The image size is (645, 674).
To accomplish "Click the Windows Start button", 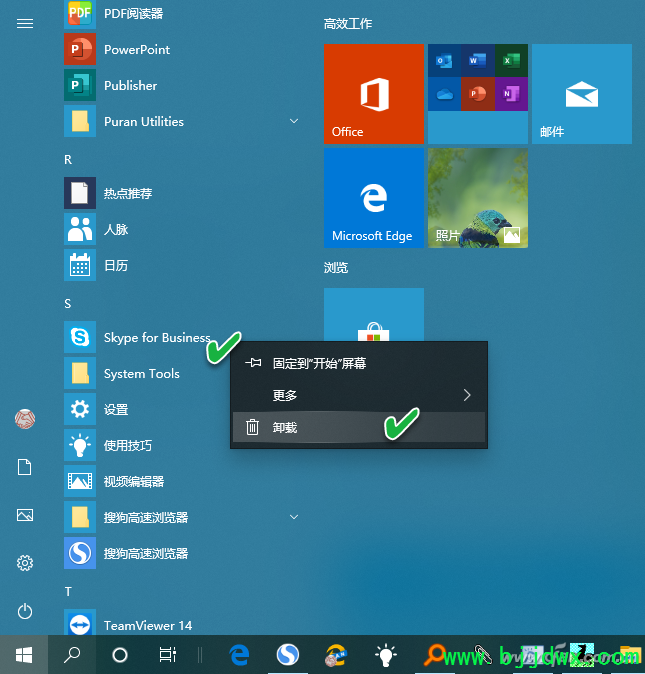I will pyautogui.click(x=24, y=655).
